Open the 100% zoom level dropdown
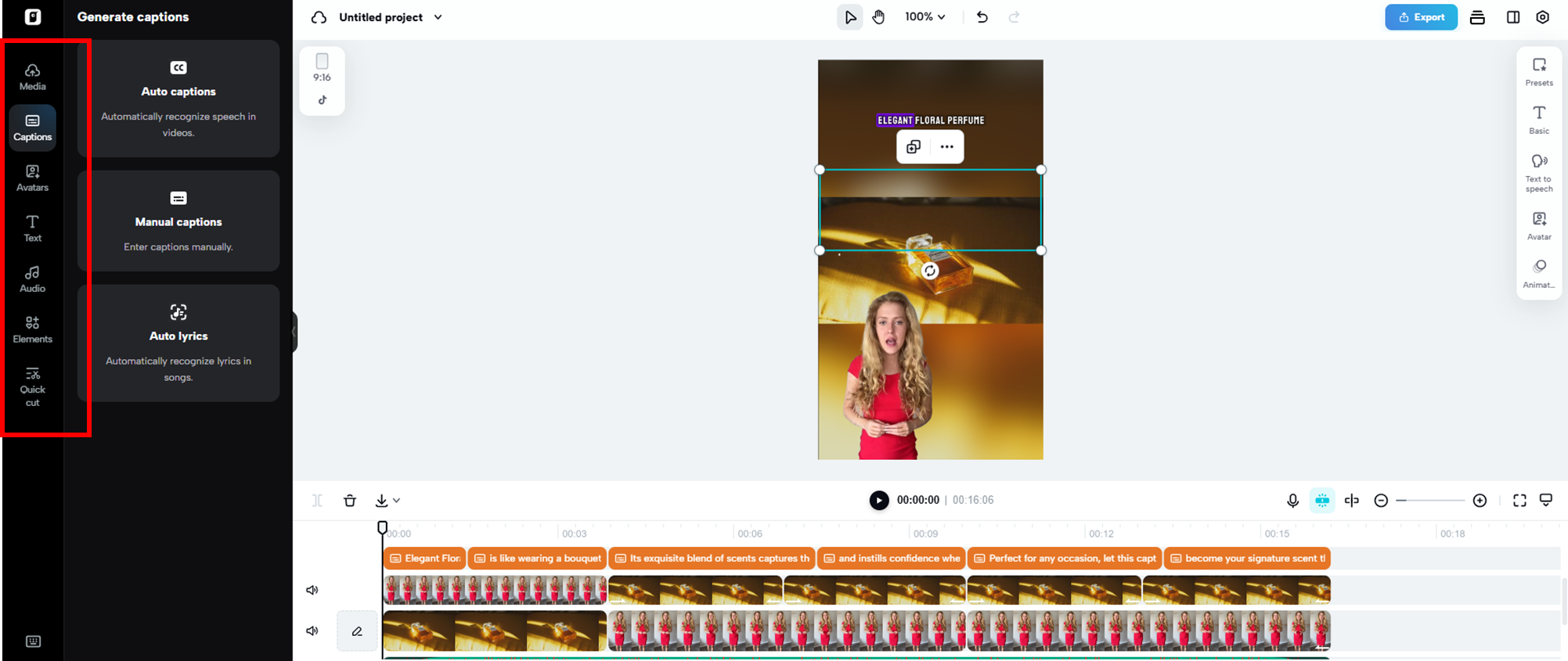 tap(925, 17)
